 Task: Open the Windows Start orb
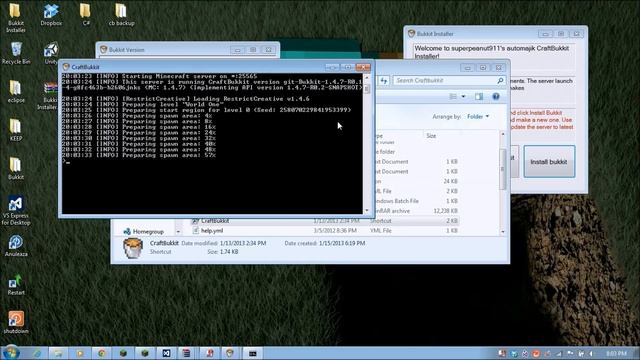[11, 353]
